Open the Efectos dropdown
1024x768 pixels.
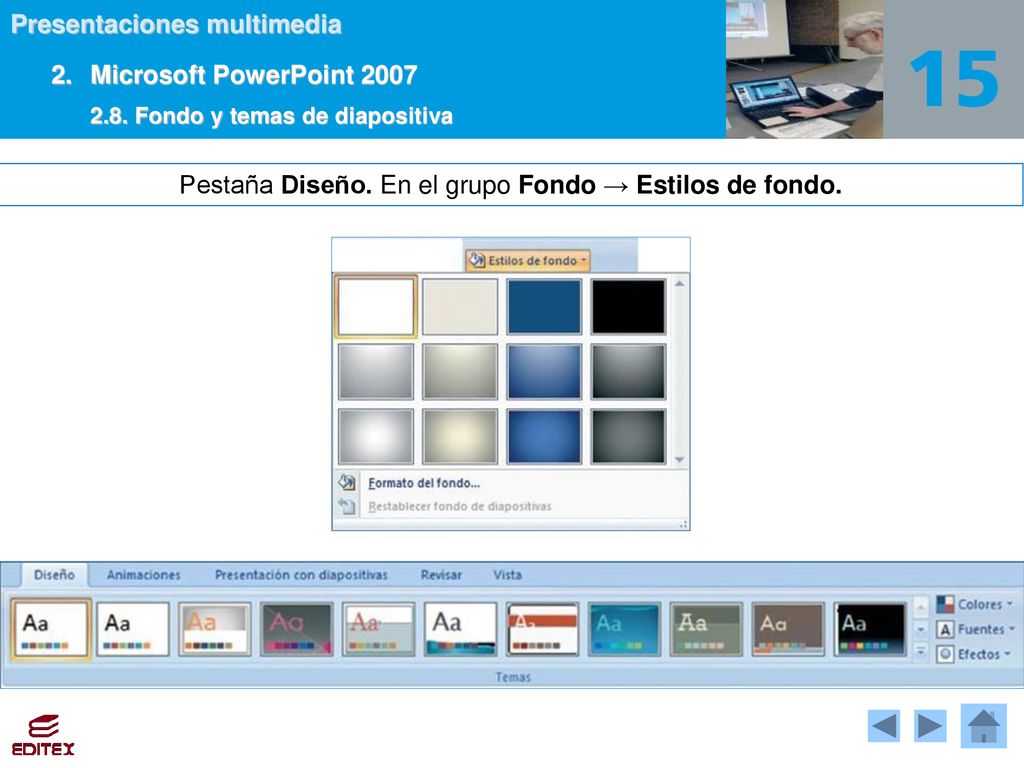click(x=974, y=654)
